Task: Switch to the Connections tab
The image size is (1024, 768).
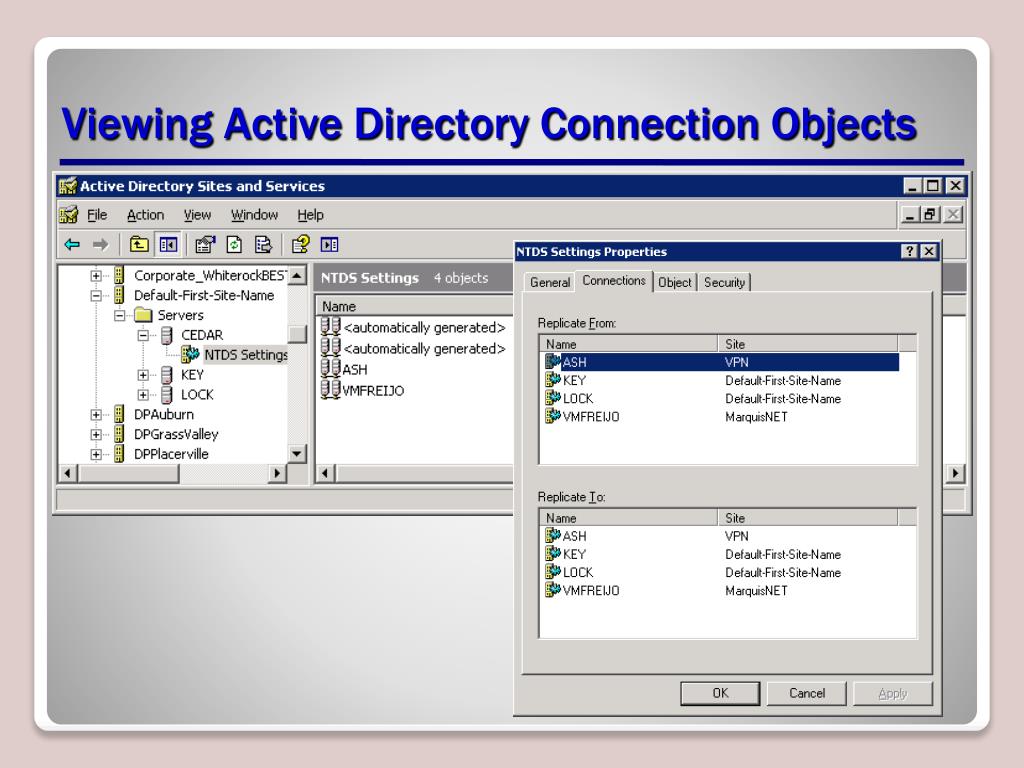Action: pyautogui.click(x=614, y=280)
